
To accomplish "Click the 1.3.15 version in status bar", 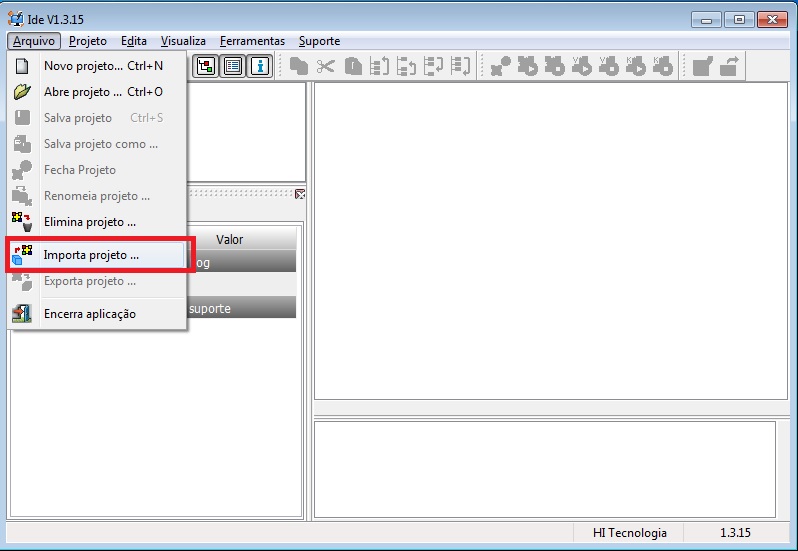I will coord(735,533).
